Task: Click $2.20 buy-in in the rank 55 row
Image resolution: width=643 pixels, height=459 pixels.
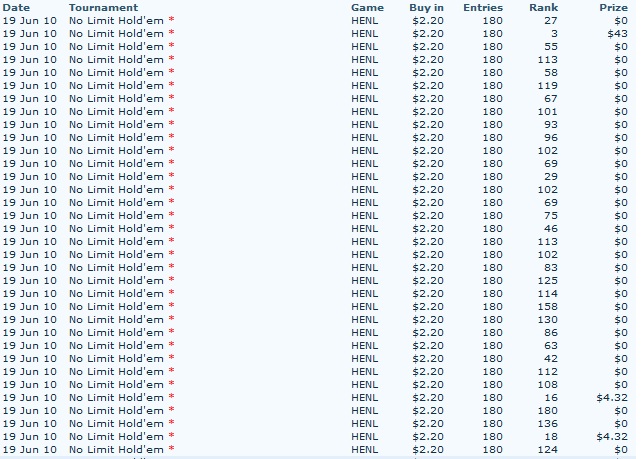Action: click(428, 47)
